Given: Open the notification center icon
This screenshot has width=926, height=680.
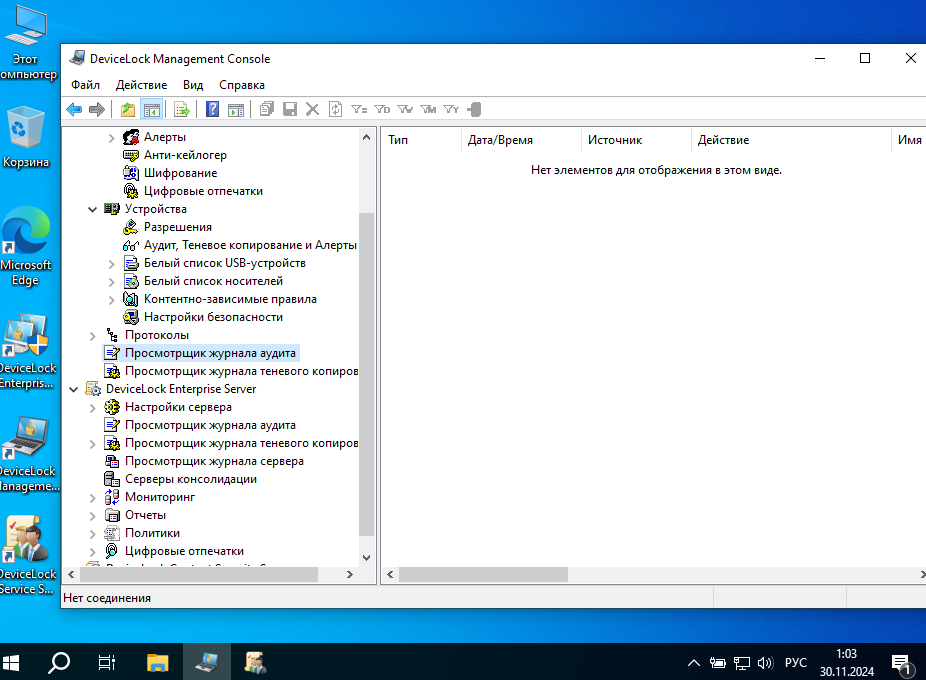Looking at the screenshot, I should [901, 663].
